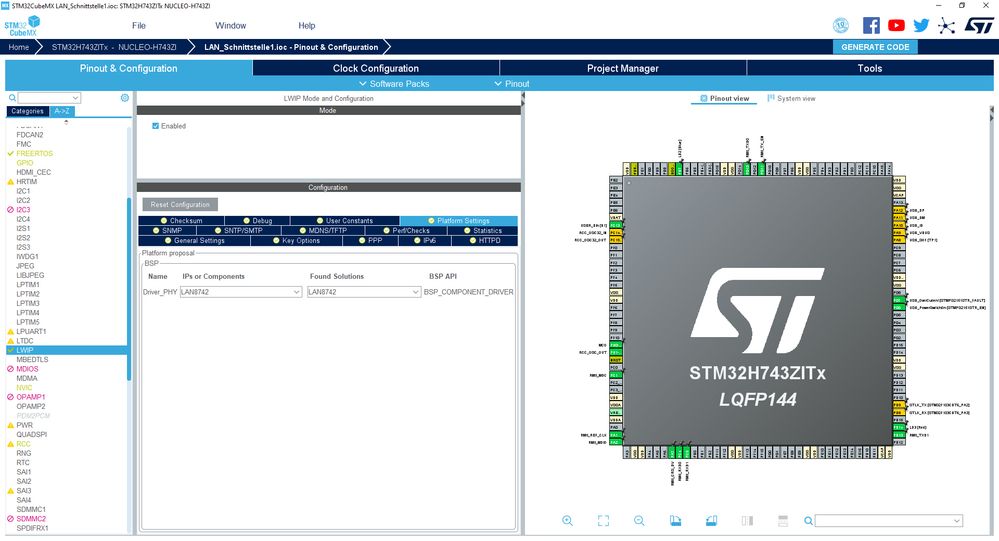Open the SNMP settings tab
This screenshot has height=541, width=999.
pyautogui.click(x=167, y=231)
